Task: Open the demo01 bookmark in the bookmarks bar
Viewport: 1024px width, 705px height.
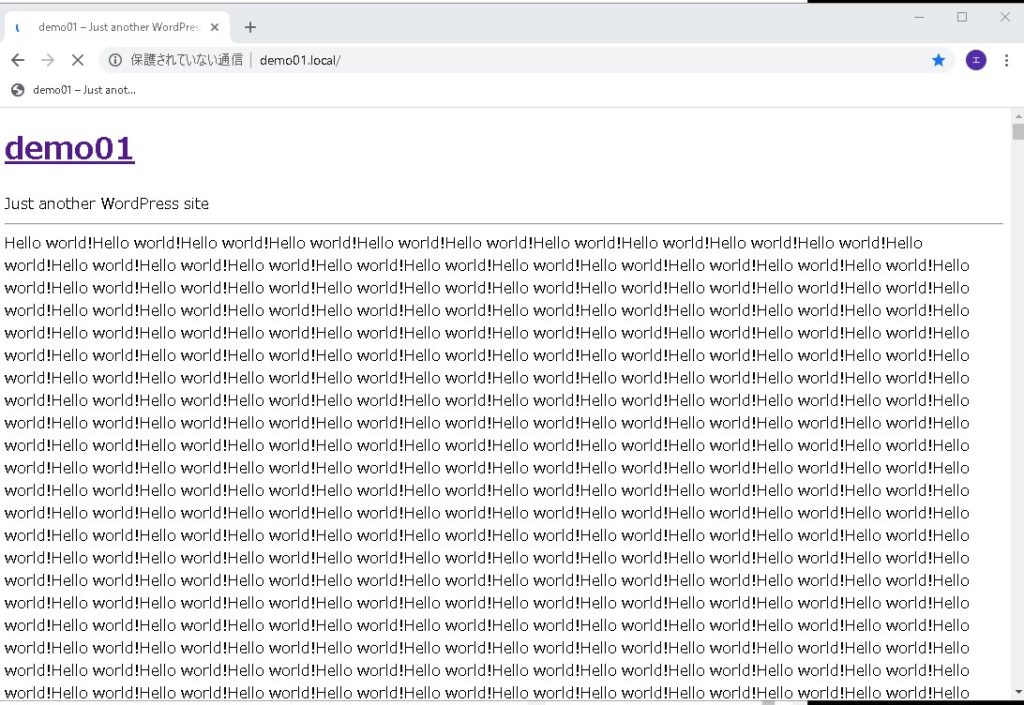Action: click(73, 90)
